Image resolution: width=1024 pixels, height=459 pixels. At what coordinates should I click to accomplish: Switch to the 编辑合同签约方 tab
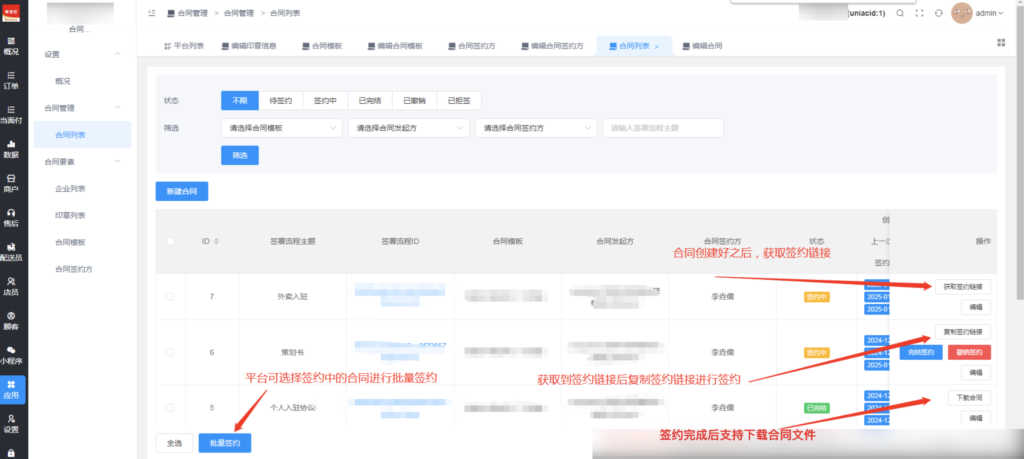(x=552, y=46)
